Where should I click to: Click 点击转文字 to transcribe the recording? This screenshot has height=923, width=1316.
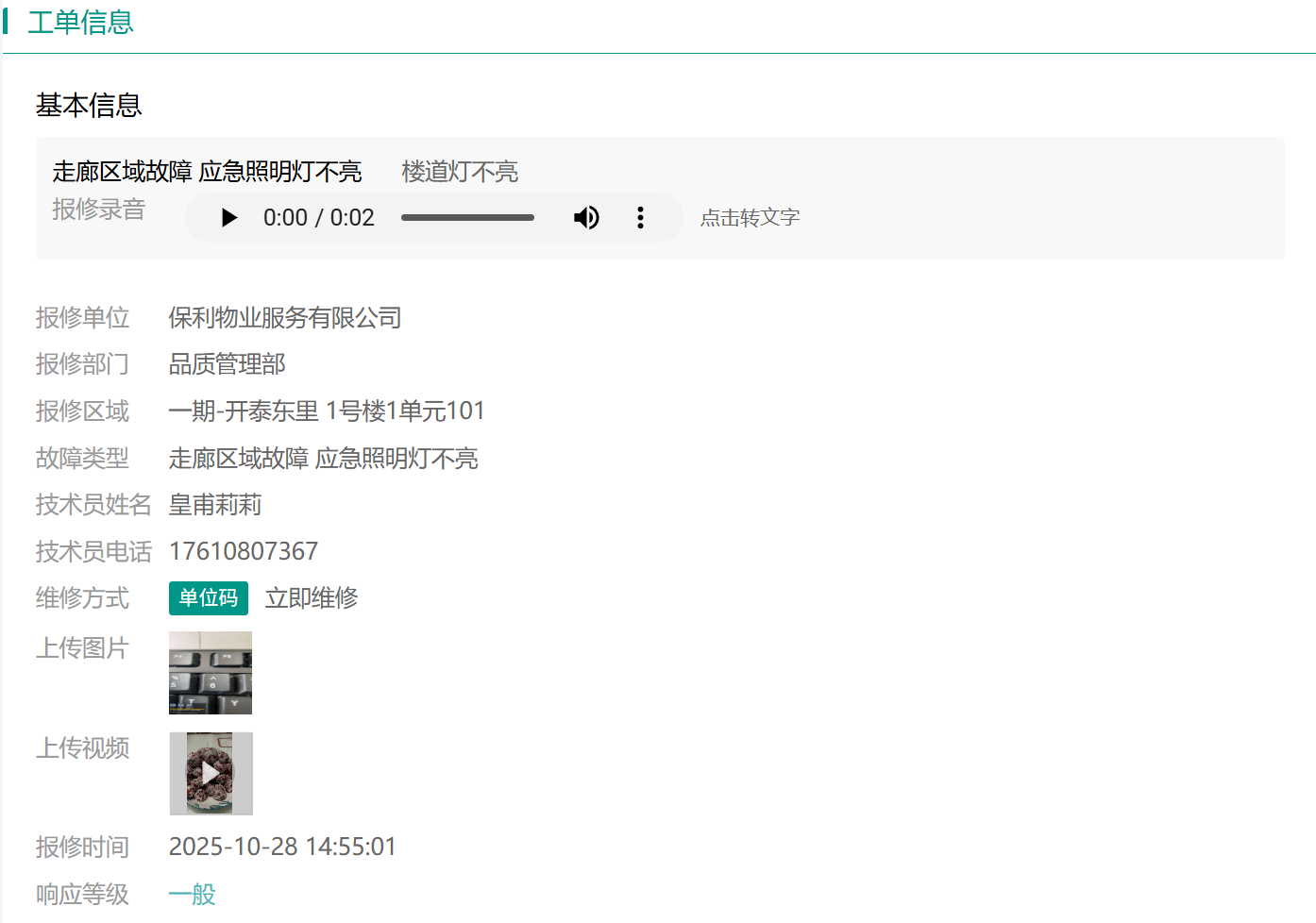[x=749, y=217]
